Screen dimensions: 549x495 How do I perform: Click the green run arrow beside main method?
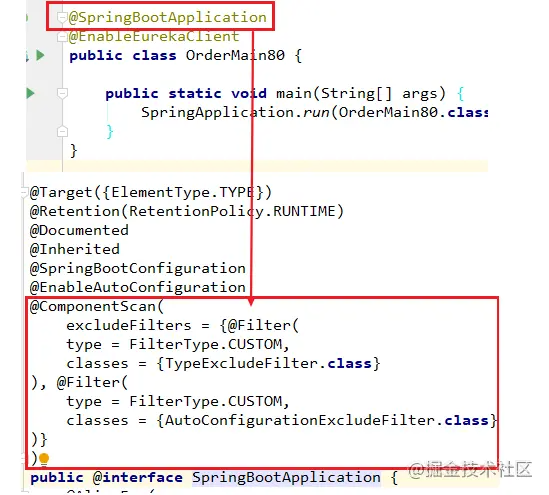pyautogui.click(x=30, y=93)
